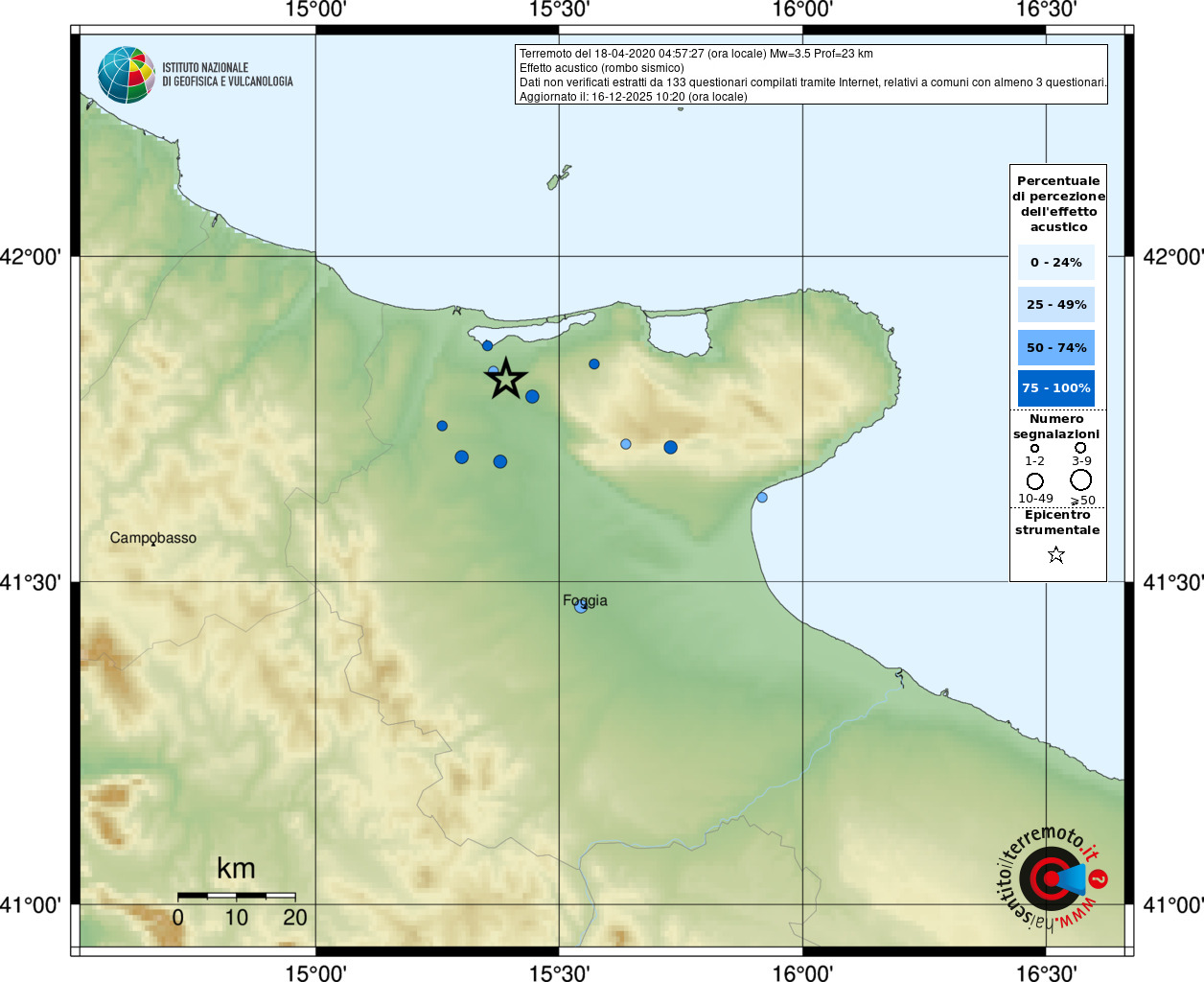1204x982 pixels.
Task: Select the 10-49 reports circle in legend
Action: [1035, 480]
